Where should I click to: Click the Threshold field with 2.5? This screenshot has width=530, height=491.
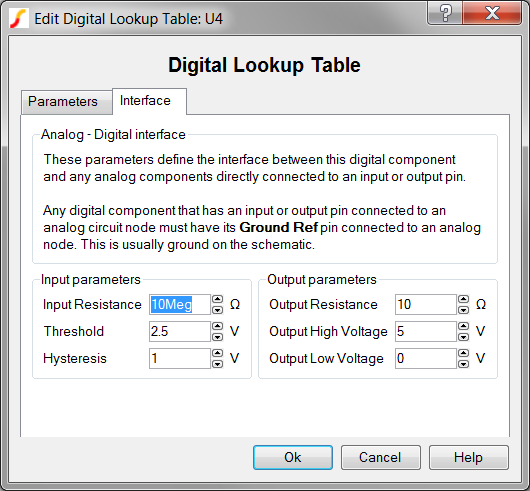click(x=180, y=332)
